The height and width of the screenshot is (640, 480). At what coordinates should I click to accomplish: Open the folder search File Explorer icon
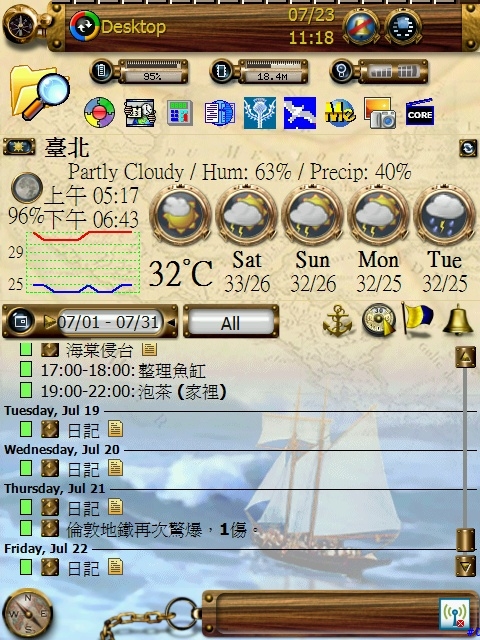tap(40, 93)
